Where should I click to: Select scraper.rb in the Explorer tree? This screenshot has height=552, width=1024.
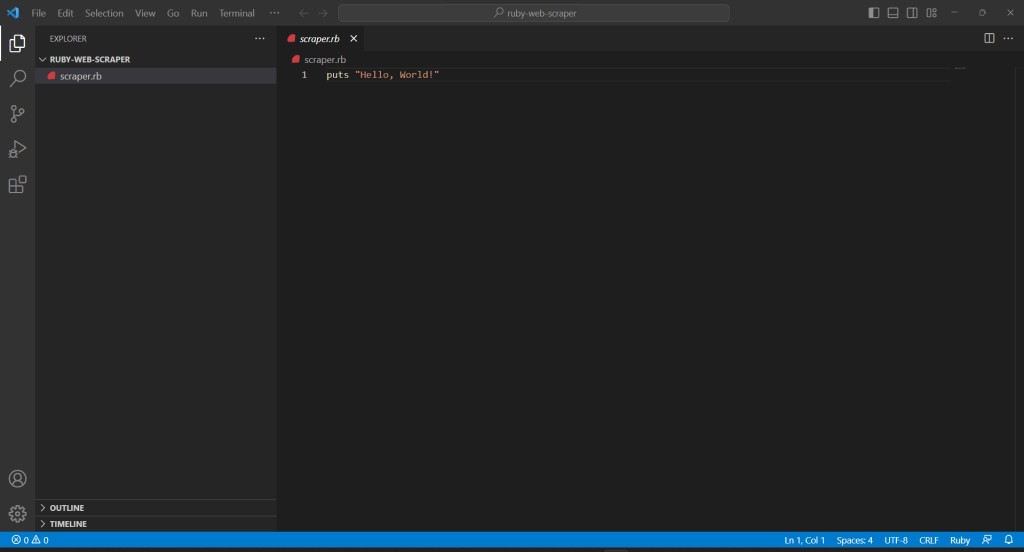80,76
